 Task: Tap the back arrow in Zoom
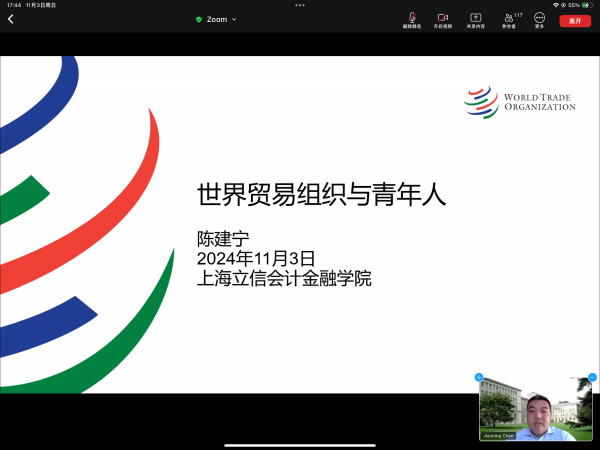coord(11,19)
